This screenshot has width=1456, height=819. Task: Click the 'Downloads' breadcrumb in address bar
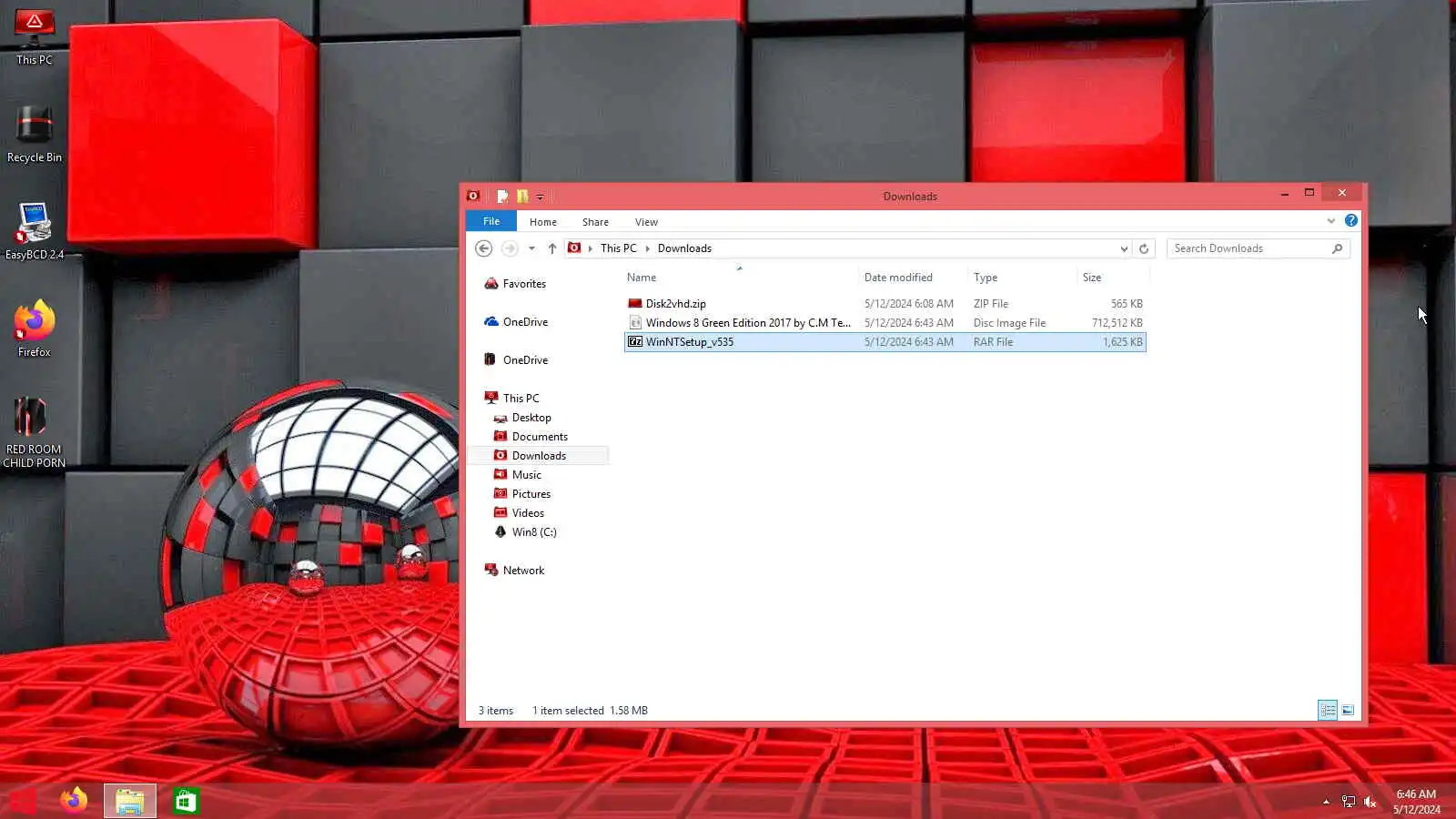684,248
